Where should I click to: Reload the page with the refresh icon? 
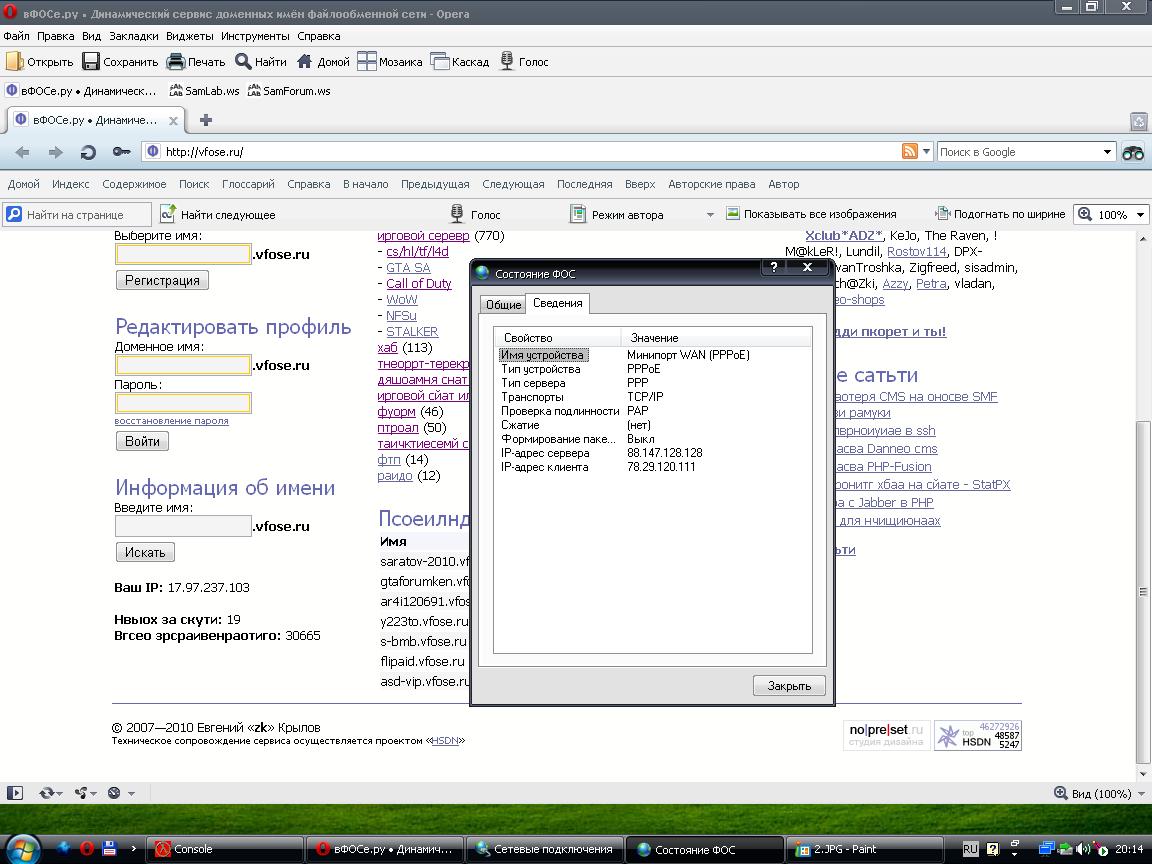(x=88, y=152)
